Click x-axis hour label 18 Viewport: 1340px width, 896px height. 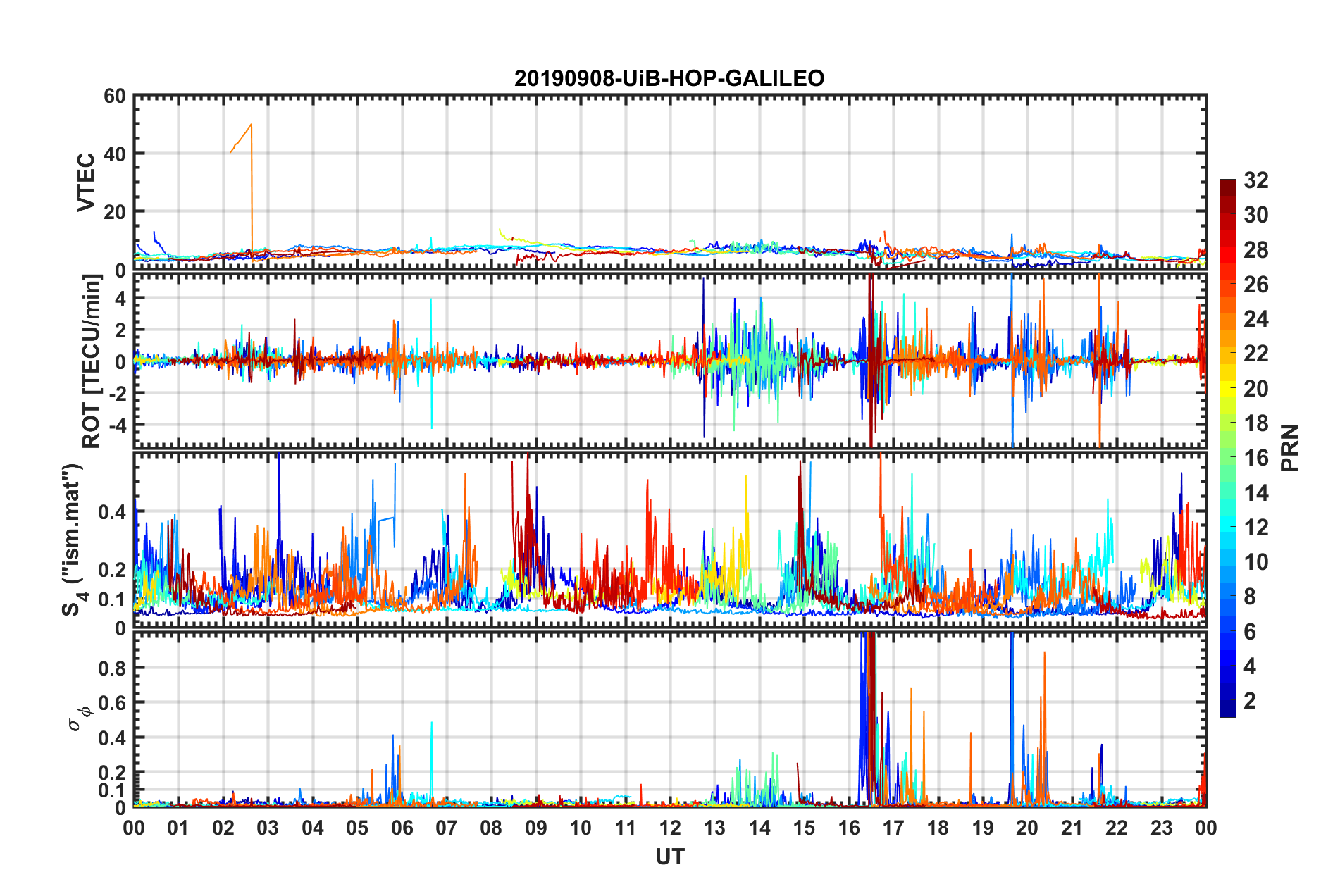tap(938, 828)
